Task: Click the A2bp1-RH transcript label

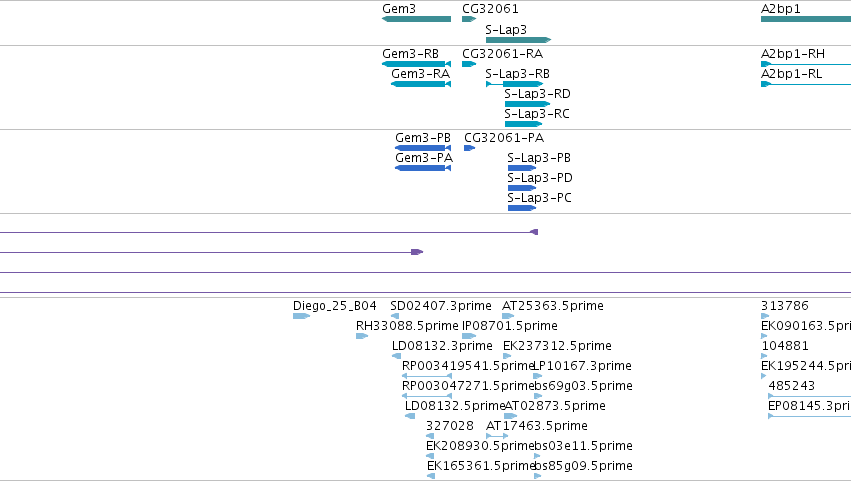Action: (x=793, y=54)
